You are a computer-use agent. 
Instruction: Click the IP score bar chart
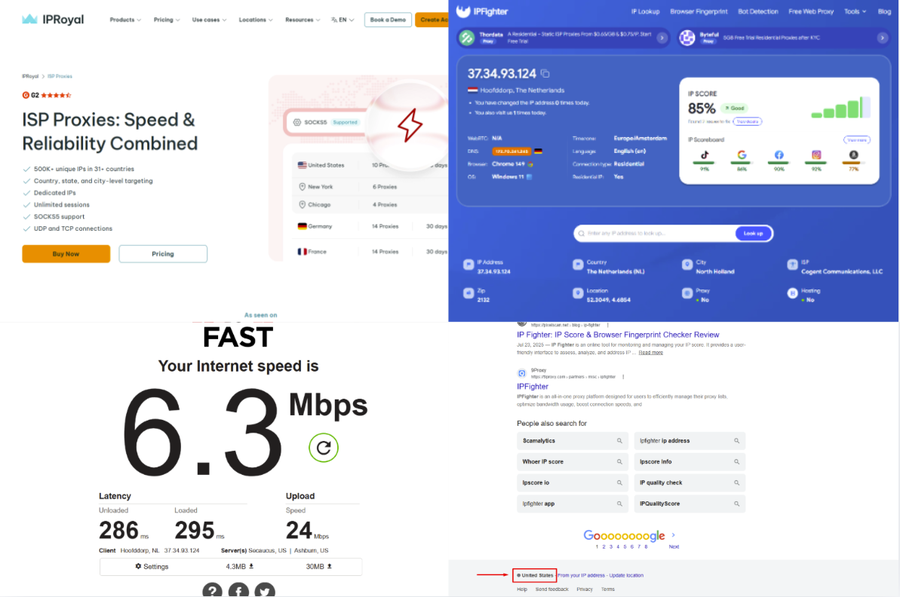click(841, 107)
